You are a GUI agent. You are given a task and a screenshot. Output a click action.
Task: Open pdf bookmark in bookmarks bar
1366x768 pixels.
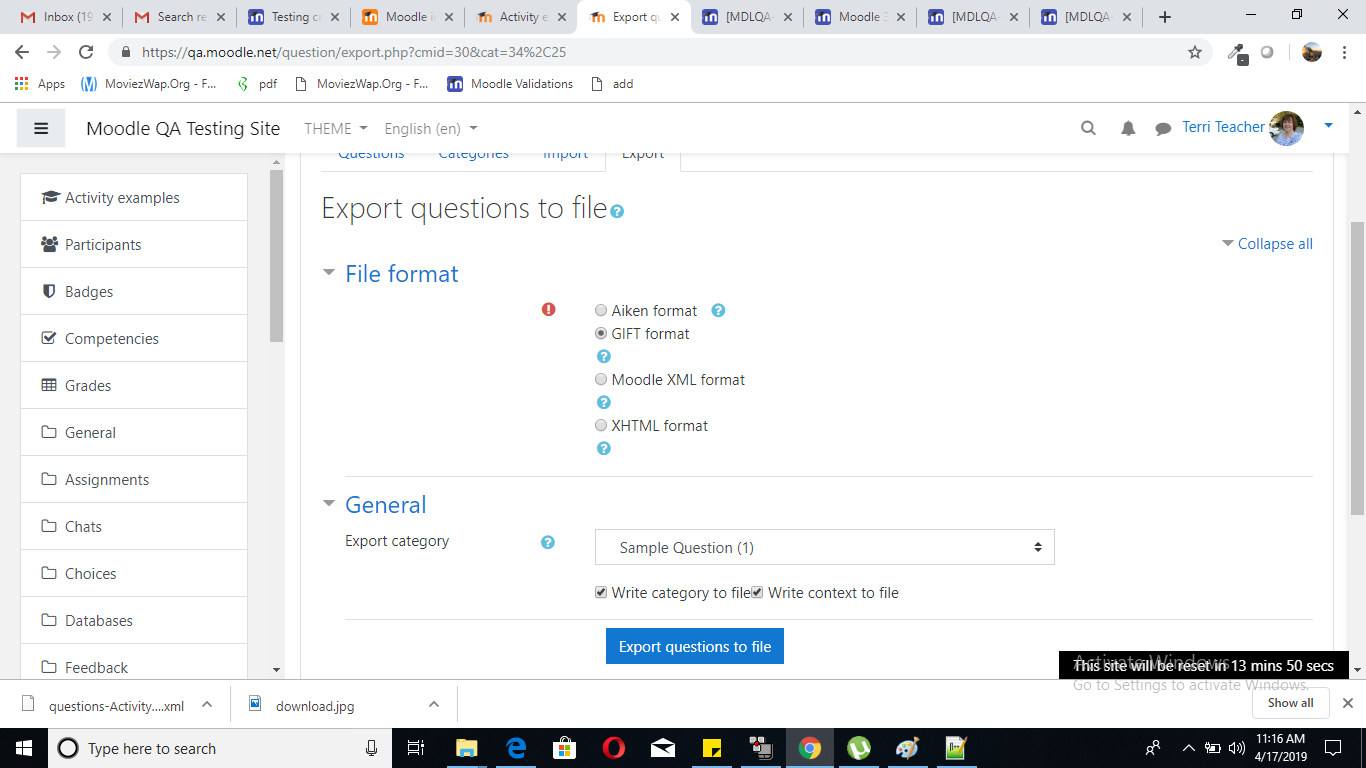[x=256, y=84]
